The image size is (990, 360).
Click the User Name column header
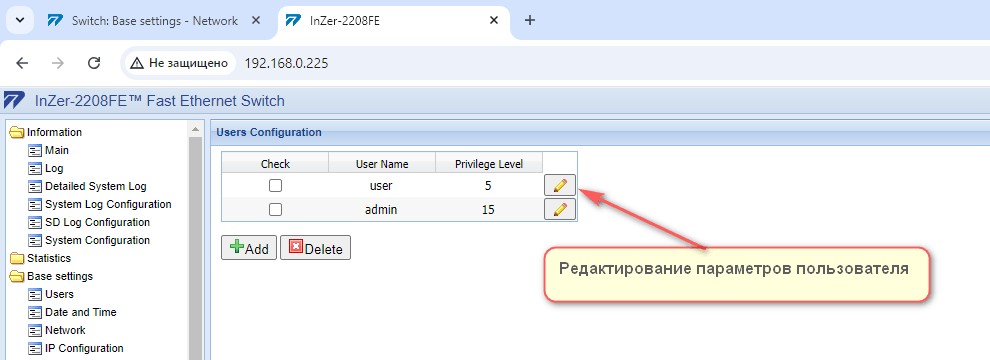[382, 164]
